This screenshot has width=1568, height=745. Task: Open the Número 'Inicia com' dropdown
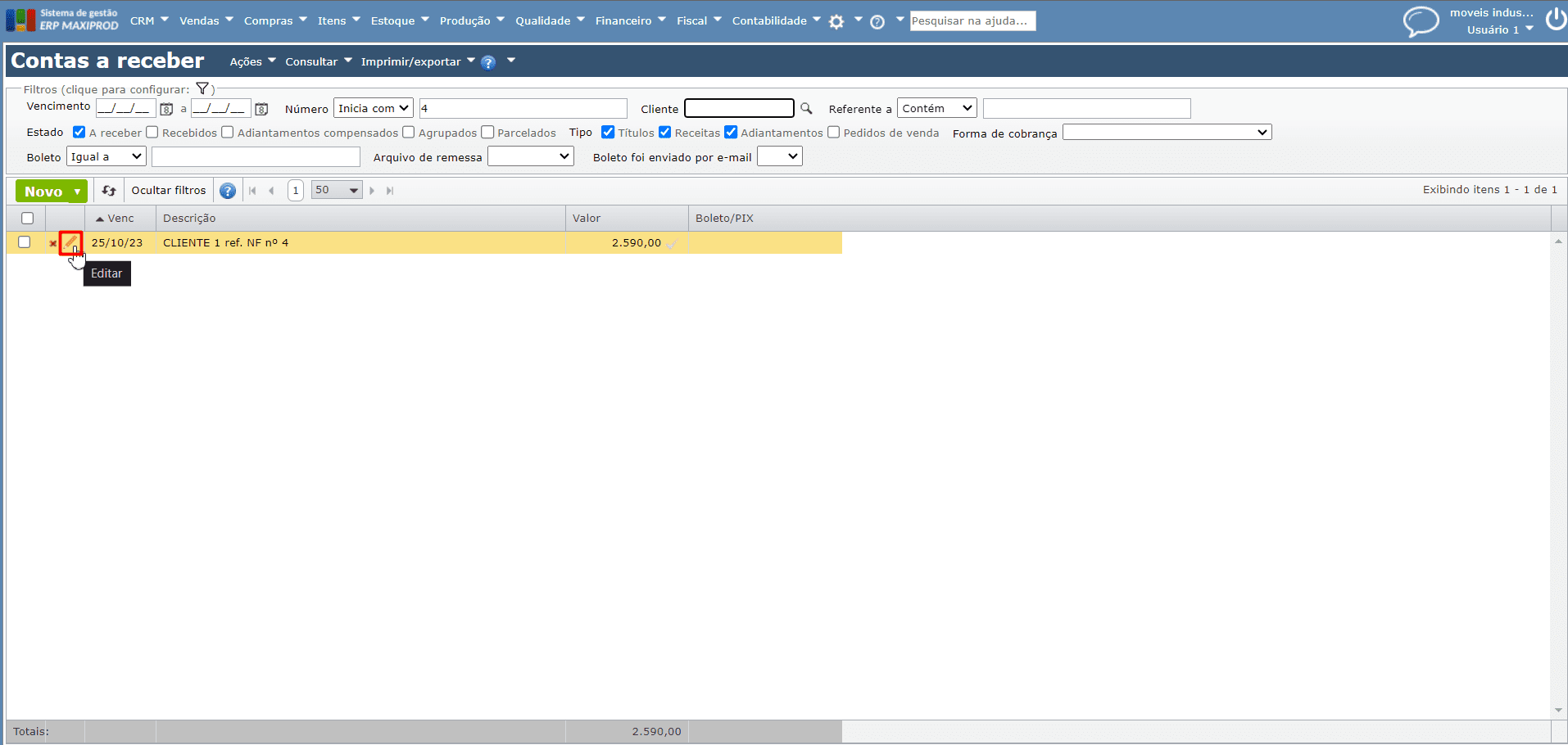pos(373,108)
